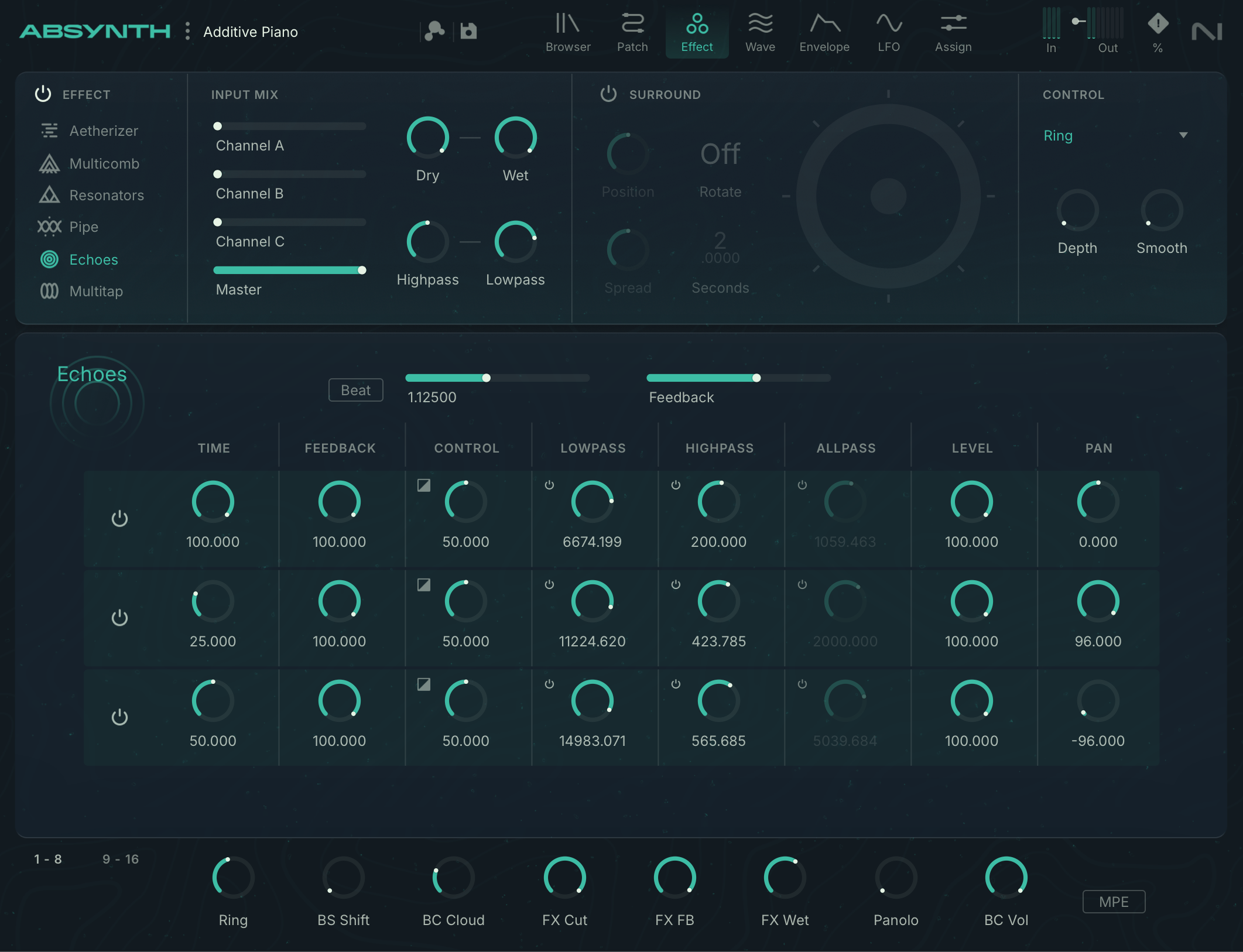Image resolution: width=1243 pixels, height=952 pixels.
Task: Toggle first echo row power button
Action: [119, 519]
